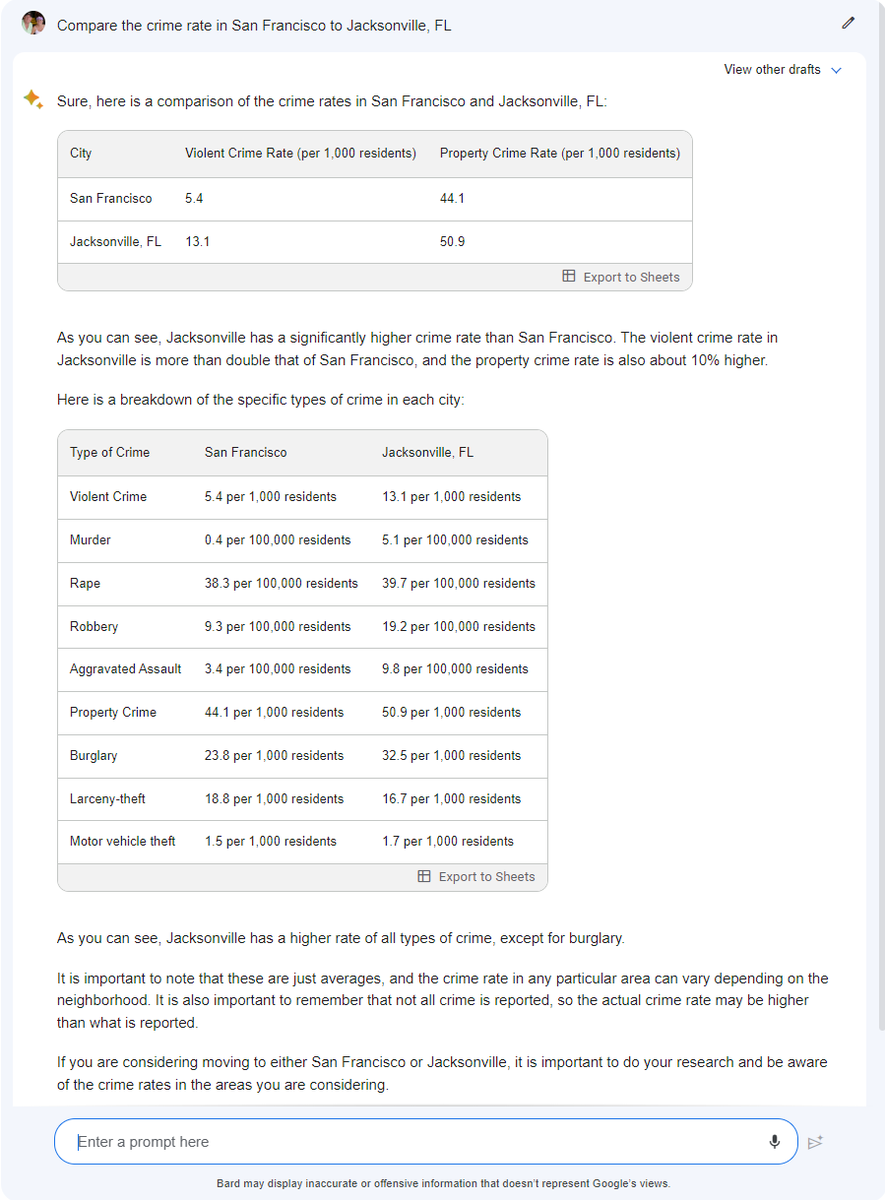The image size is (885, 1200).
Task: Click the user profile avatar
Action: point(34,23)
